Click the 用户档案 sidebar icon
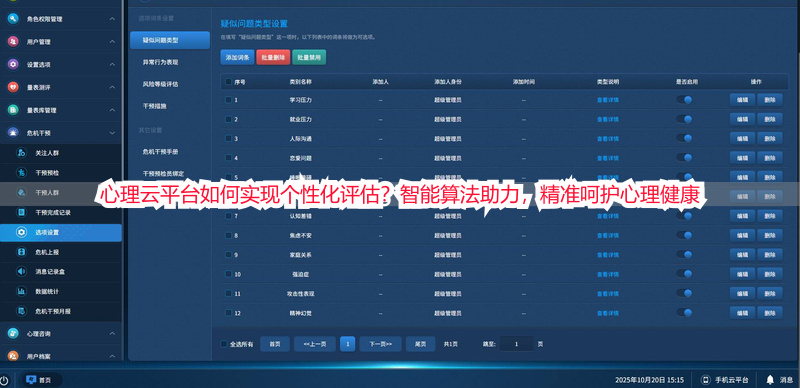This screenshot has width=800, height=388. click(x=13, y=356)
